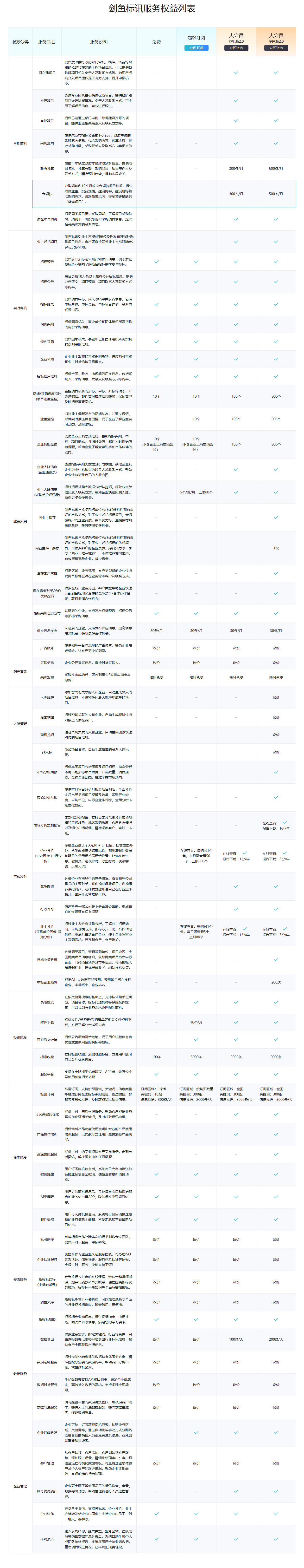The height and width of the screenshot is (1568, 304).
Task: Click 300条/月 in the 专项债 row
Action: (236, 194)
